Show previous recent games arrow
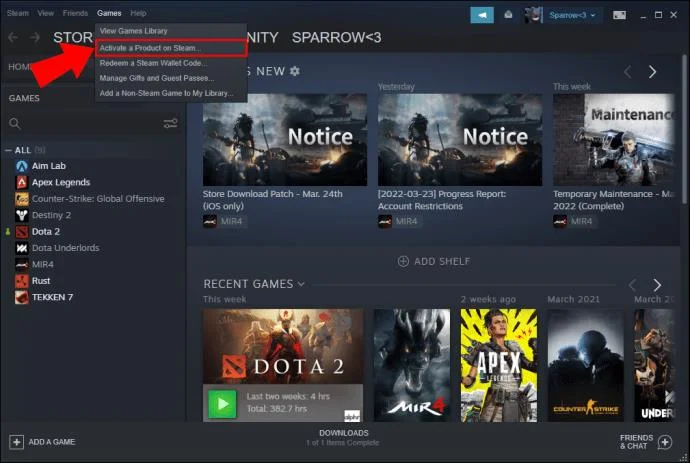This screenshot has height=463, width=690. click(x=632, y=285)
